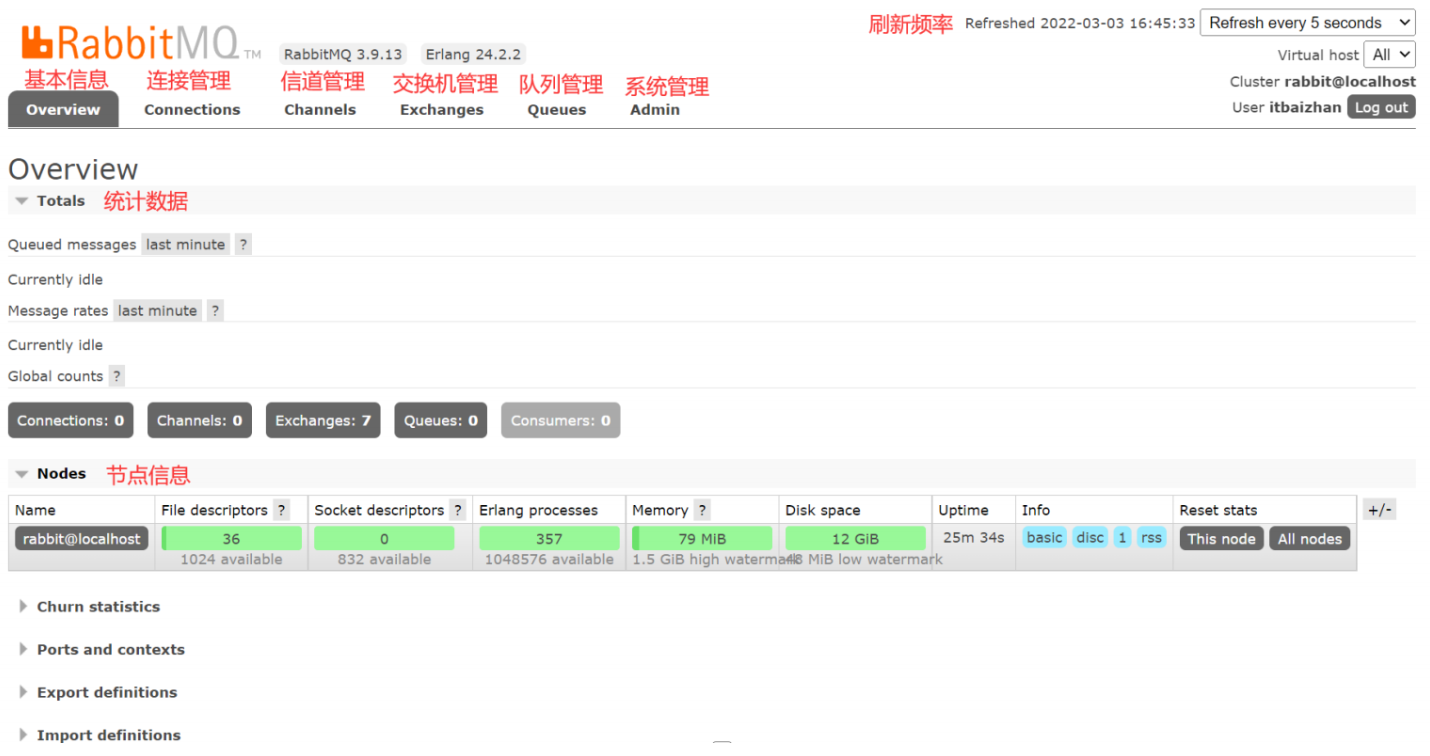Image resolution: width=1430 pixels, height=756 pixels.
Task: Expand Import definitions section
Action: 99,735
